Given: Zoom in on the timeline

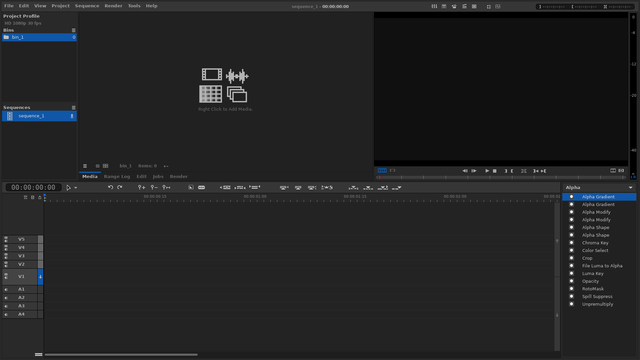Looking at the screenshot, I should point(141,187).
